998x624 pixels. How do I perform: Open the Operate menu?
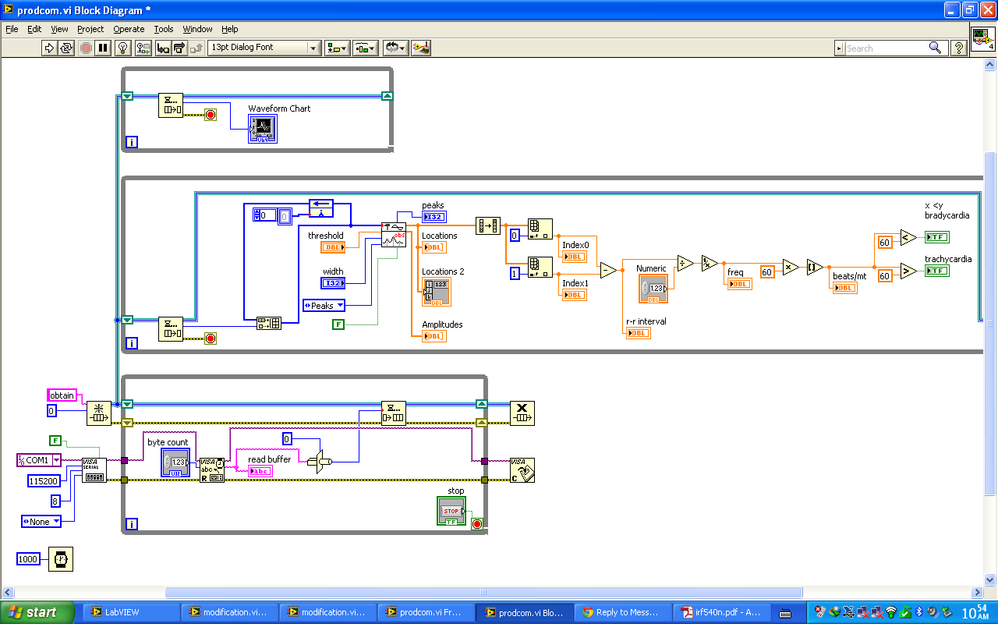coord(129,29)
